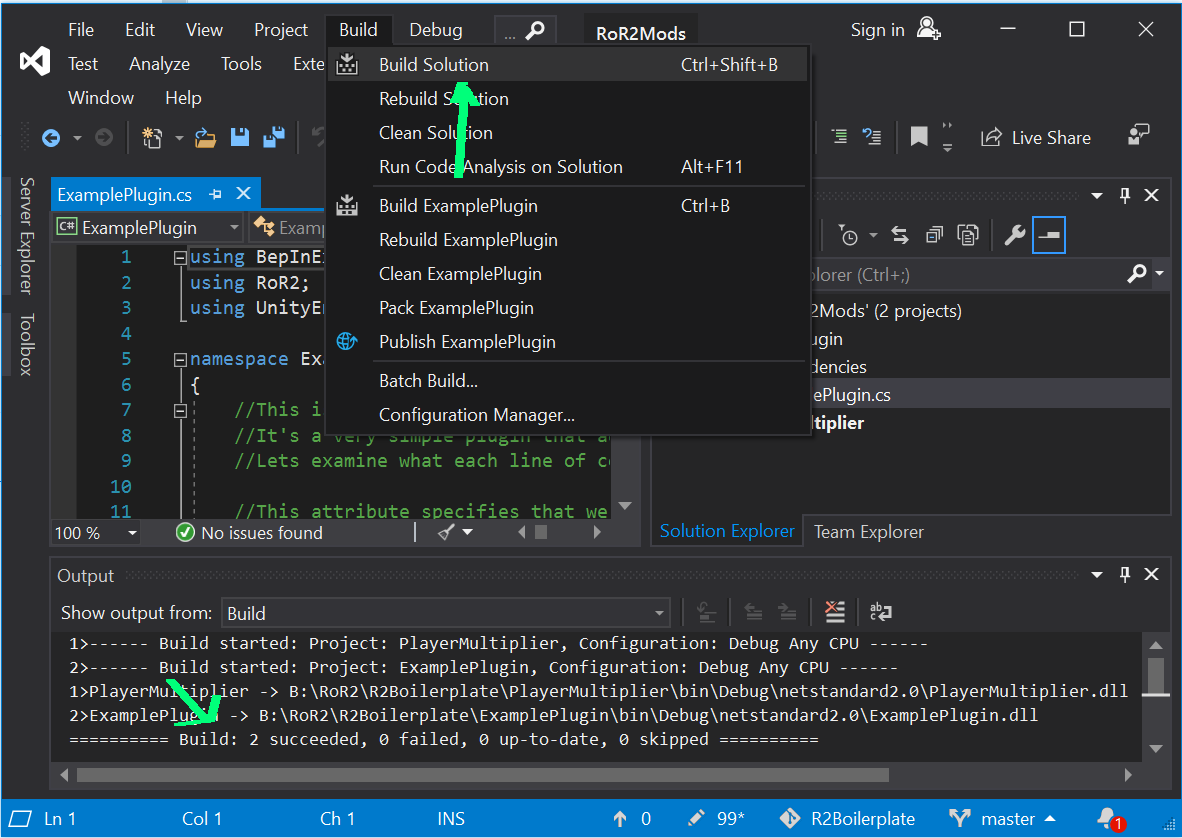Click the No issues found indicator
Image resolution: width=1182 pixels, height=838 pixels.
pyautogui.click(x=249, y=533)
